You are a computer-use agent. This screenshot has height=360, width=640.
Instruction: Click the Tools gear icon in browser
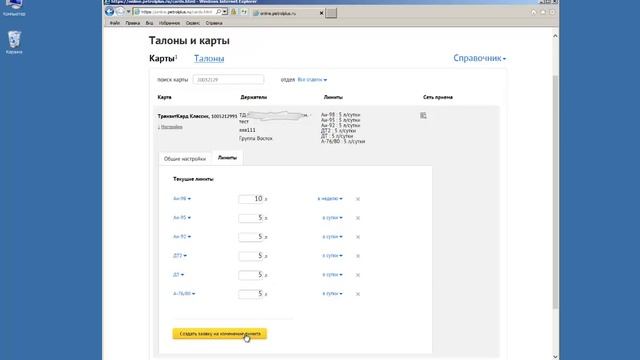[552, 12]
